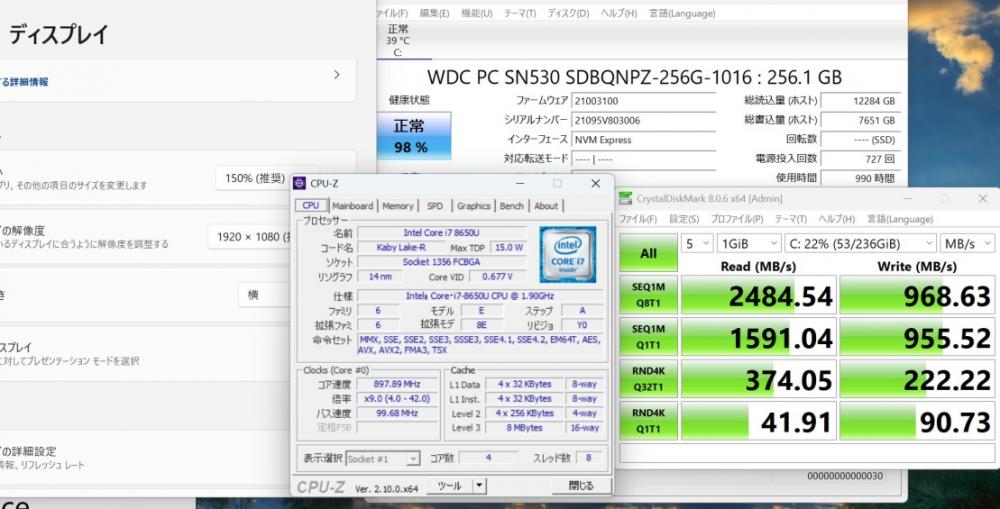This screenshot has width=1000, height=509.
Task: Switch to the CPU tab in CPU-Z
Action: pyautogui.click(x=311, y=205)
